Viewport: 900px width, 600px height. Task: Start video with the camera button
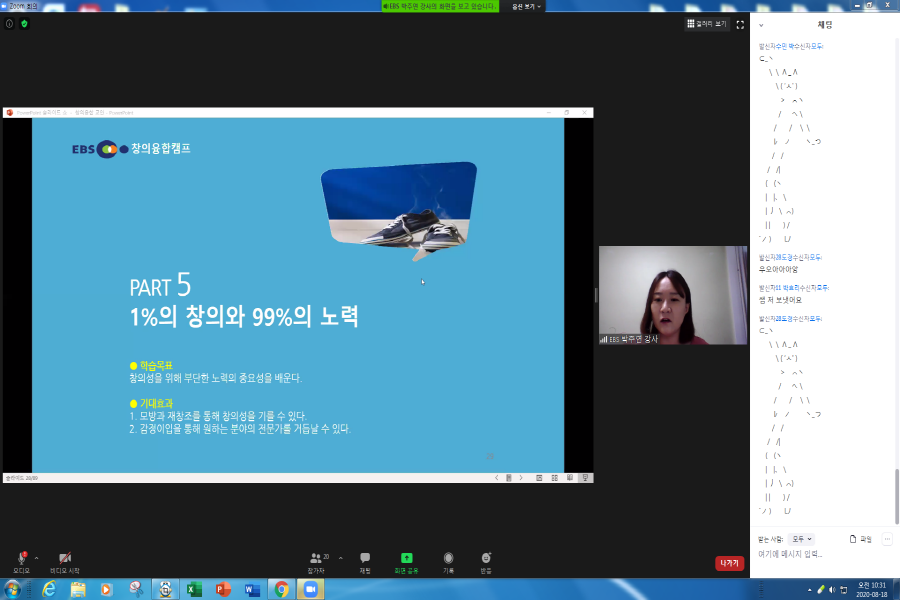[65, 558]
